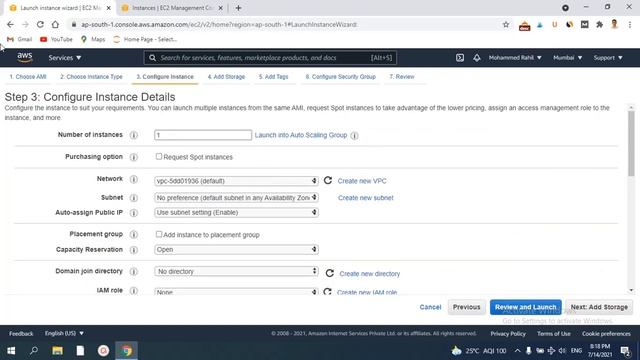Click info icon beside Launch into Auto Scaling Group
The width and height of the screenshot is (640, 360).
[354, 136]
